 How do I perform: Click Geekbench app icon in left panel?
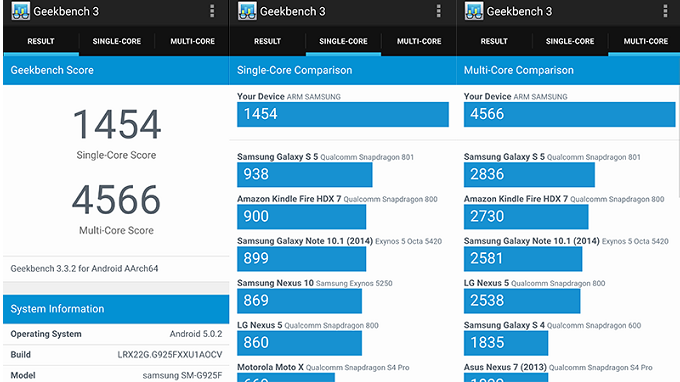click(x=20, y=11)
